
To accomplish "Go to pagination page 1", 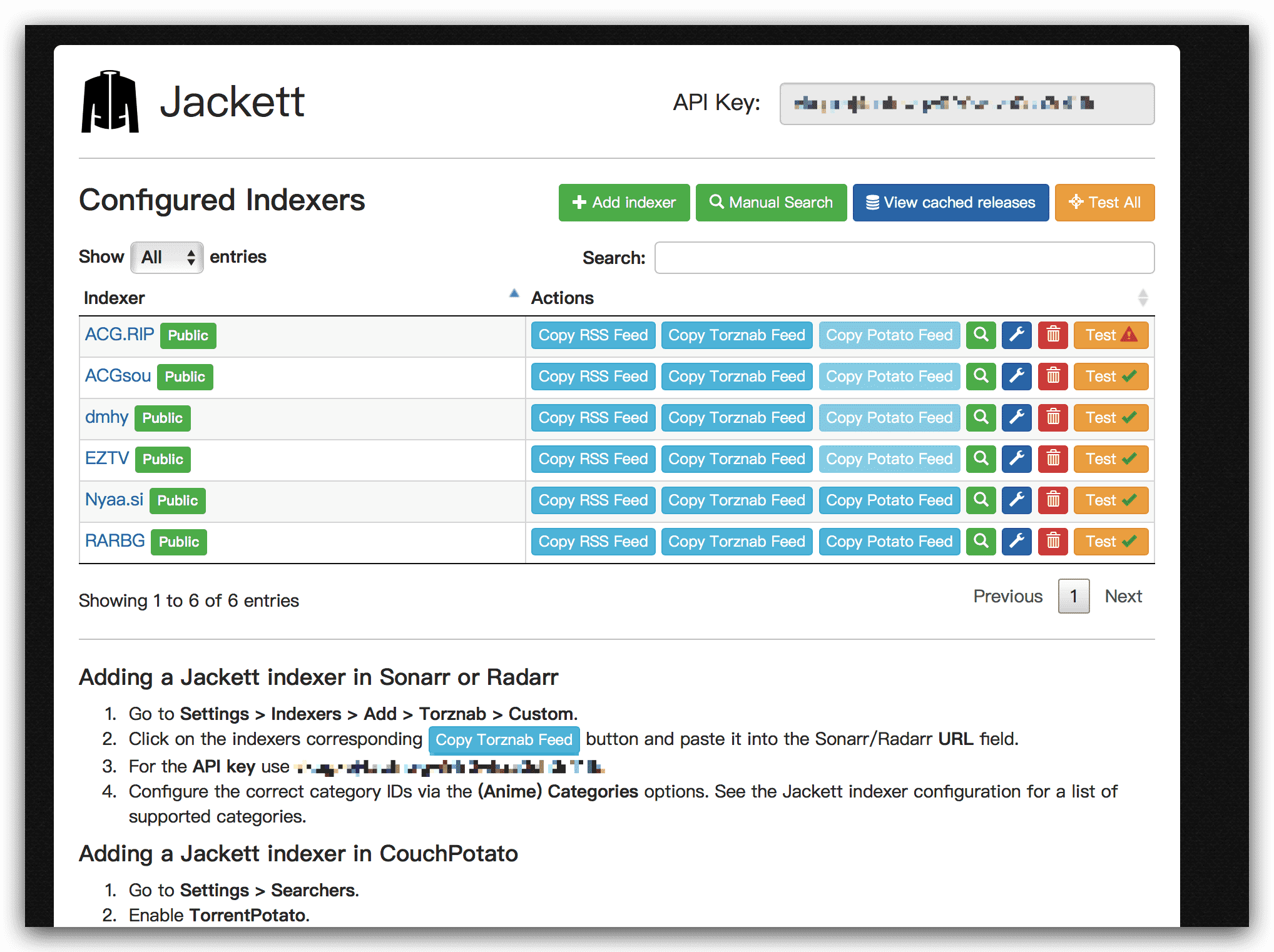I will point(1073,596).
